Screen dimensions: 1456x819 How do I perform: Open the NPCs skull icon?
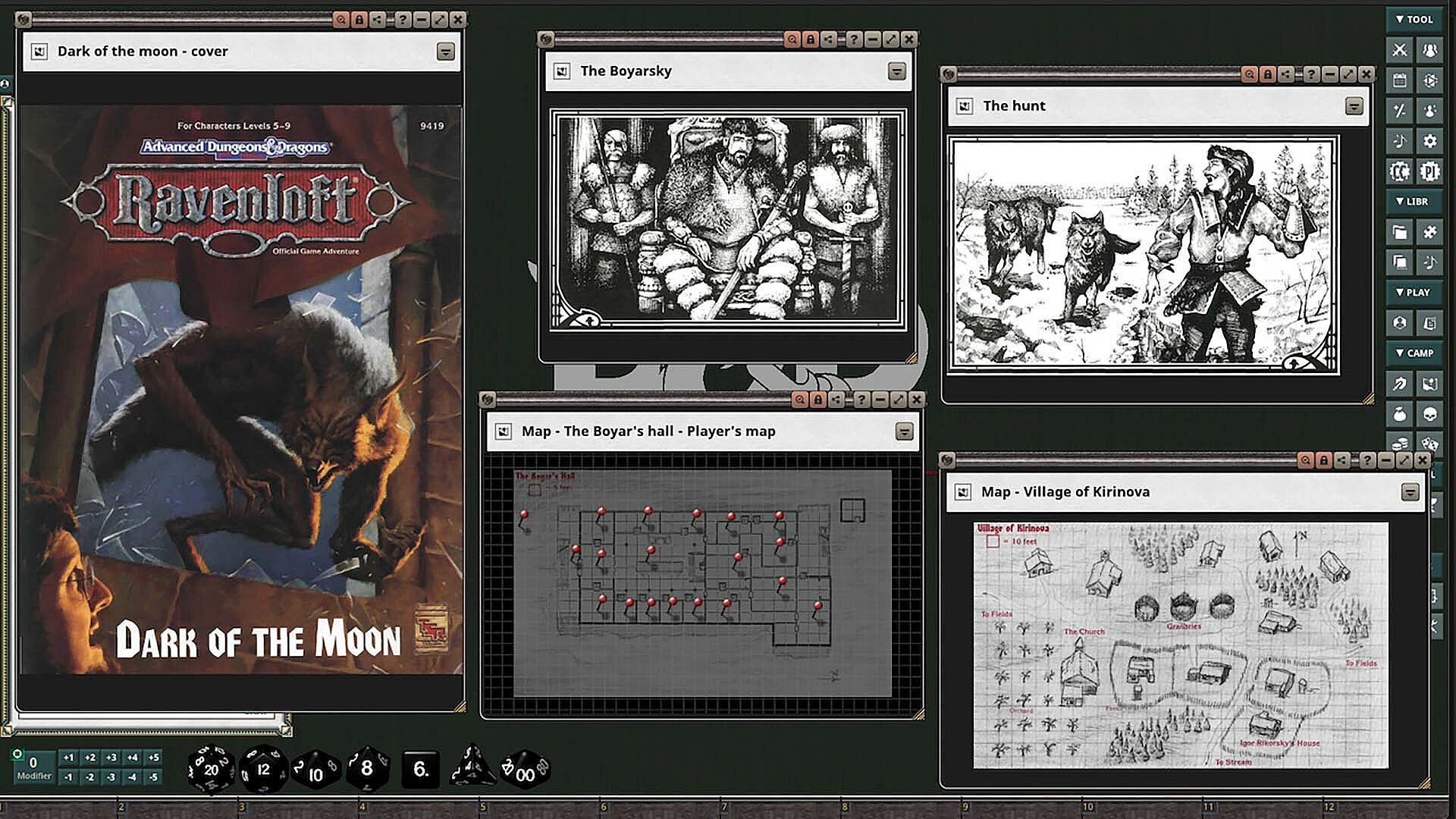(1429, 414)
